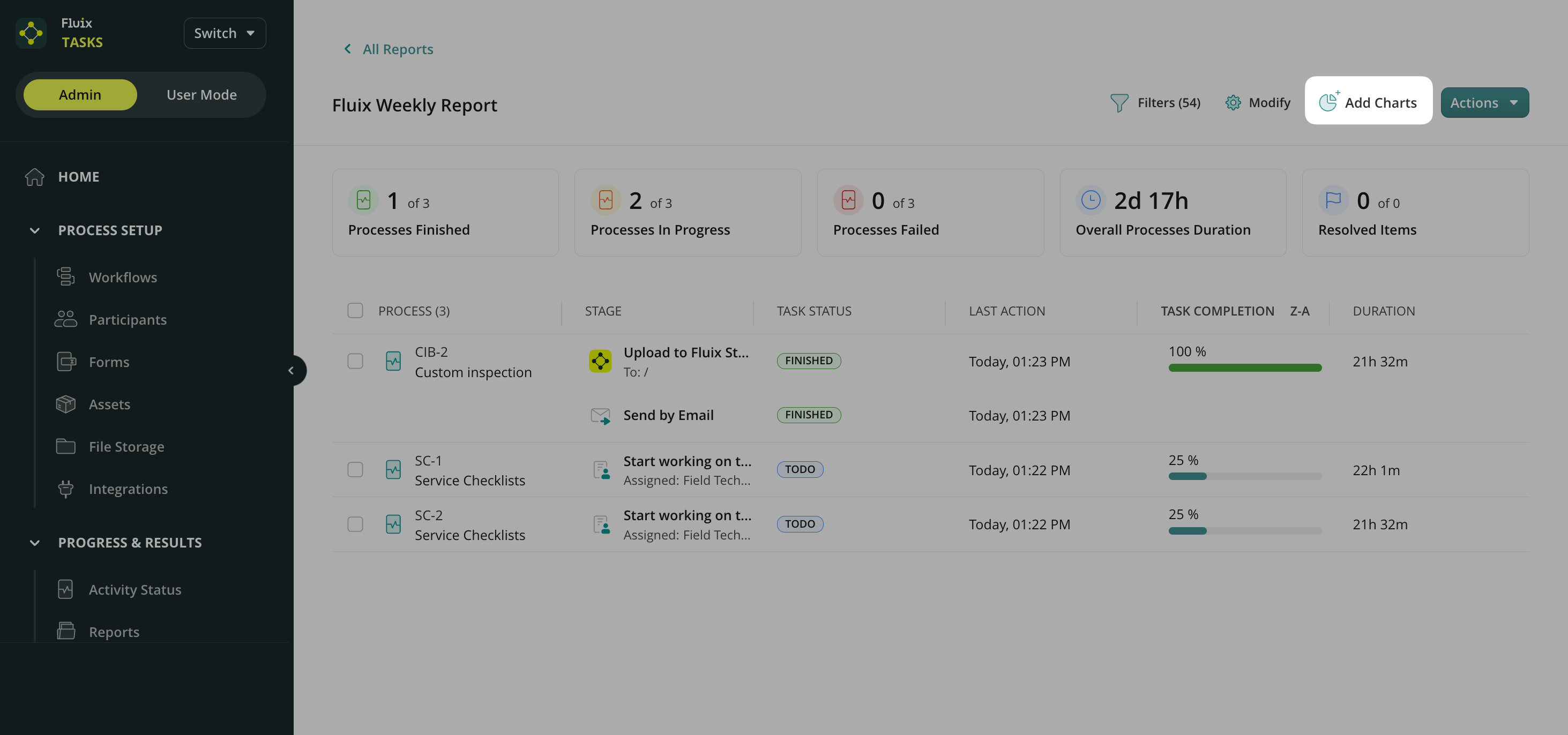Open Activity Status in sidebar
The height and width of the screenshot is (735, 1568).
point(135,590)
